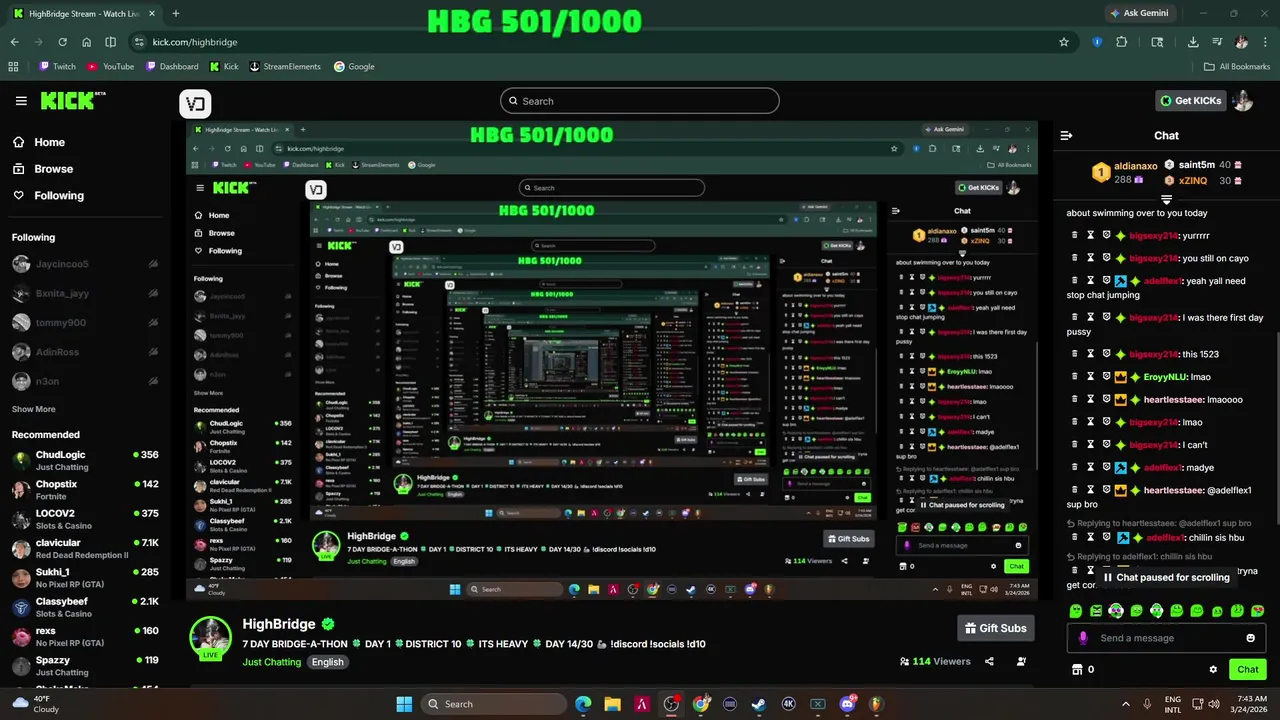The height and width of the screenshot is (720, 1280).
Task: Open Windows Start menu
Action: [x=404, y=704]
